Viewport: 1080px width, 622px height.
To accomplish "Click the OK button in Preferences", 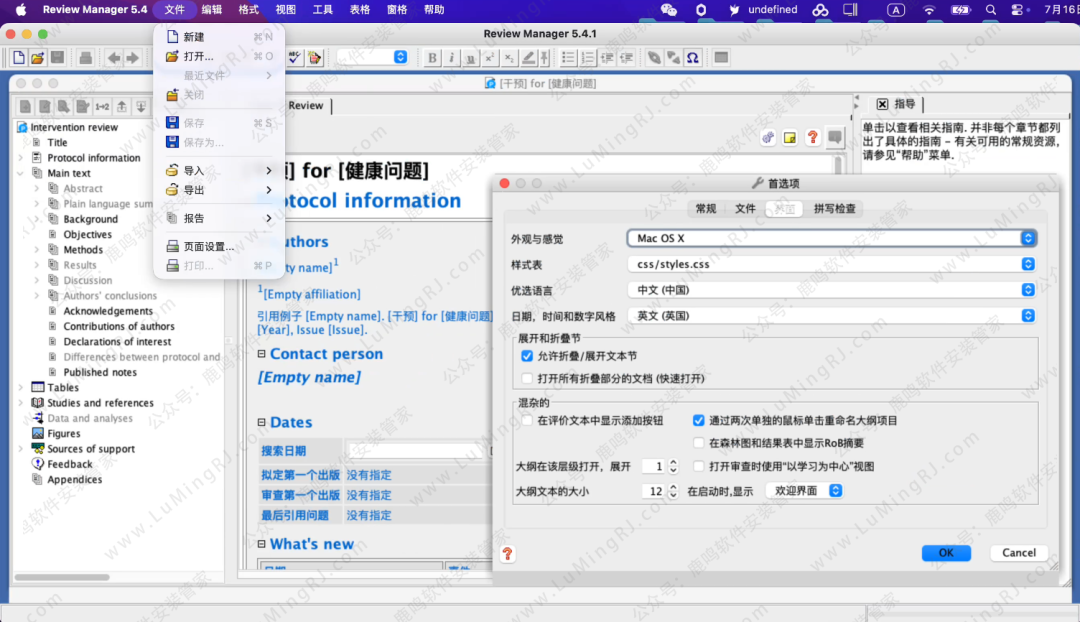I will pyautogui.click(x=946, y=553).
